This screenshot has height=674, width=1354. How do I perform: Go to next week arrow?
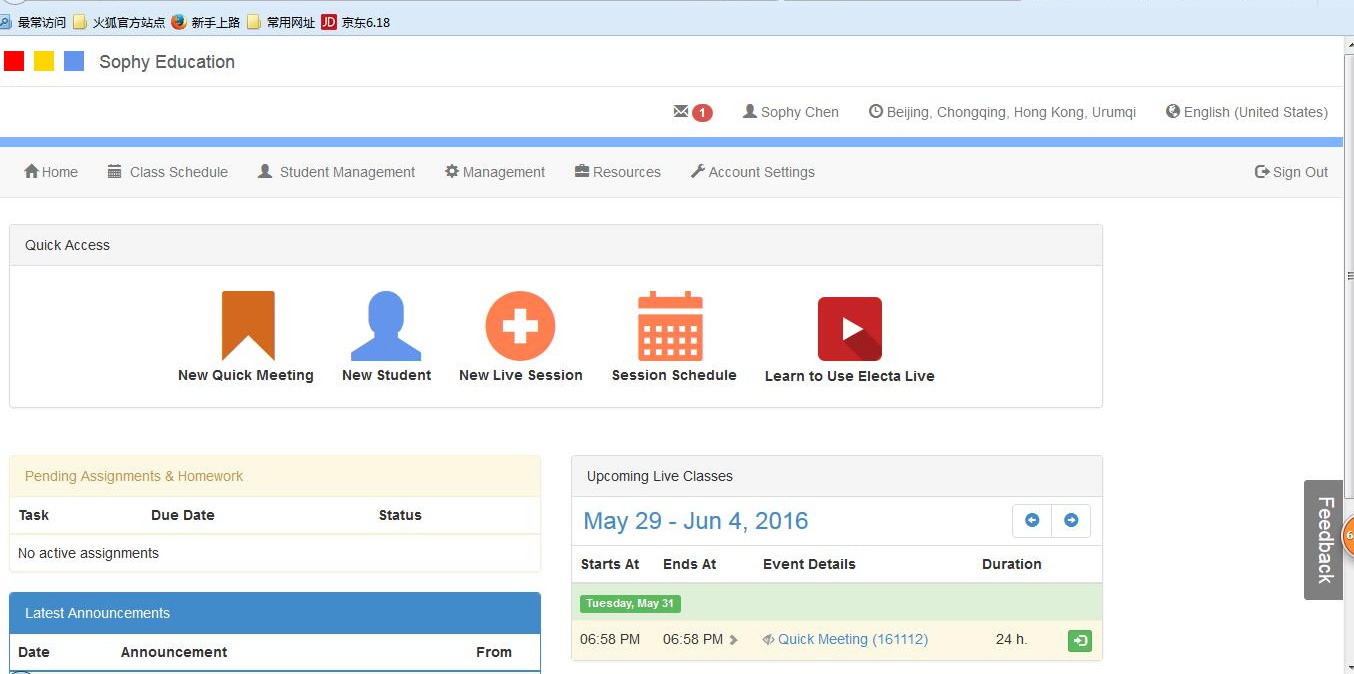click(x=1071, y=521)
